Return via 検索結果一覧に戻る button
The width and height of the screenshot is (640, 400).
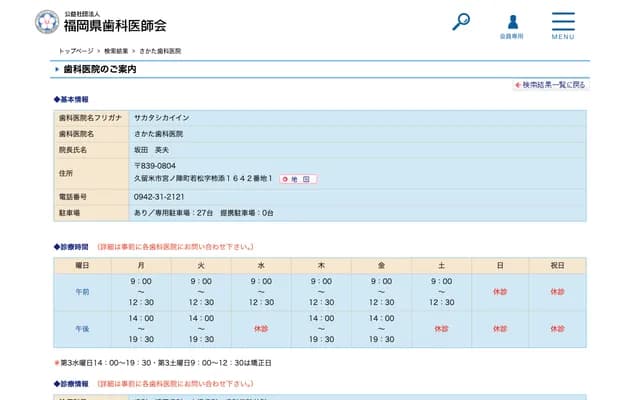coord(550,85)
